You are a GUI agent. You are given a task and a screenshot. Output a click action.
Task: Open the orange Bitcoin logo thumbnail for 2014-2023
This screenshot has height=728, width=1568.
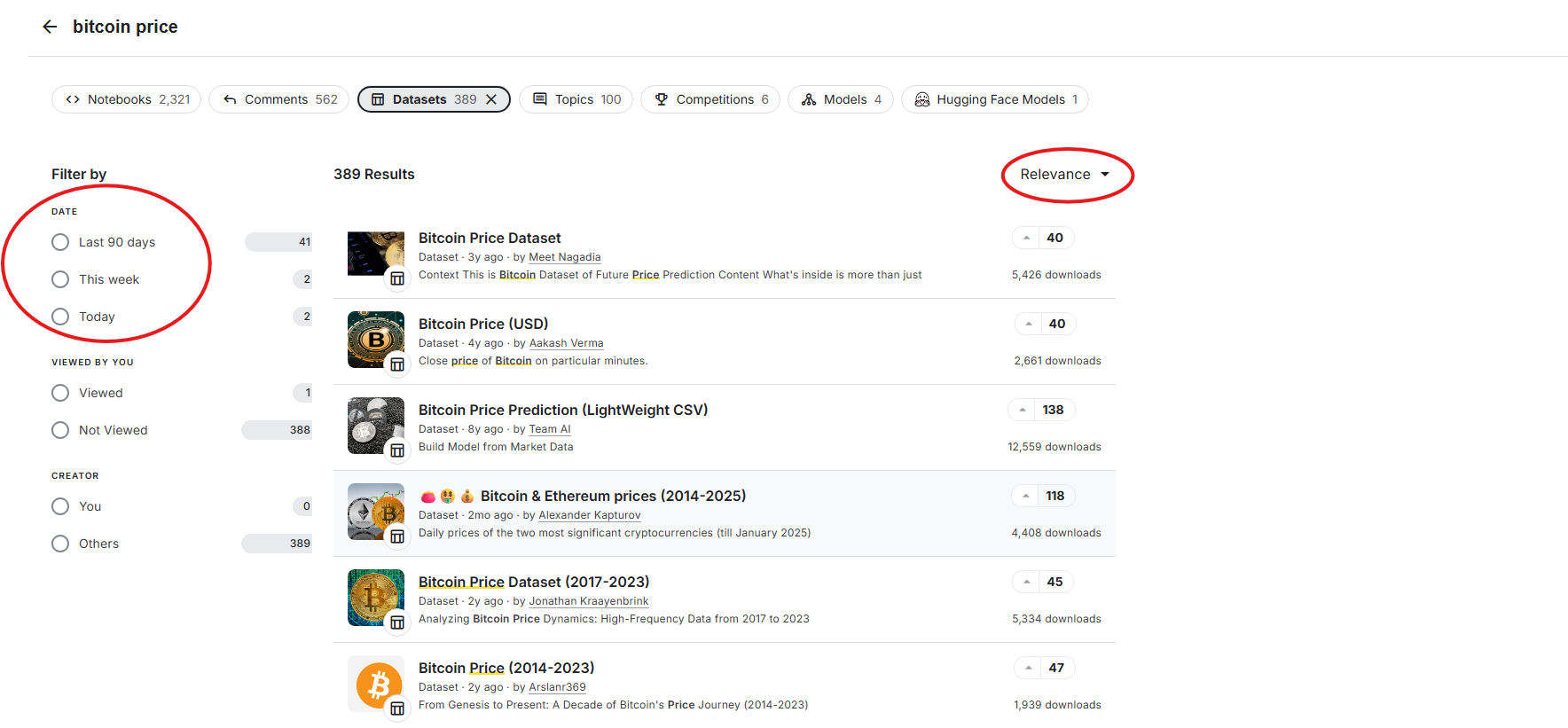(x=375, y=683)
